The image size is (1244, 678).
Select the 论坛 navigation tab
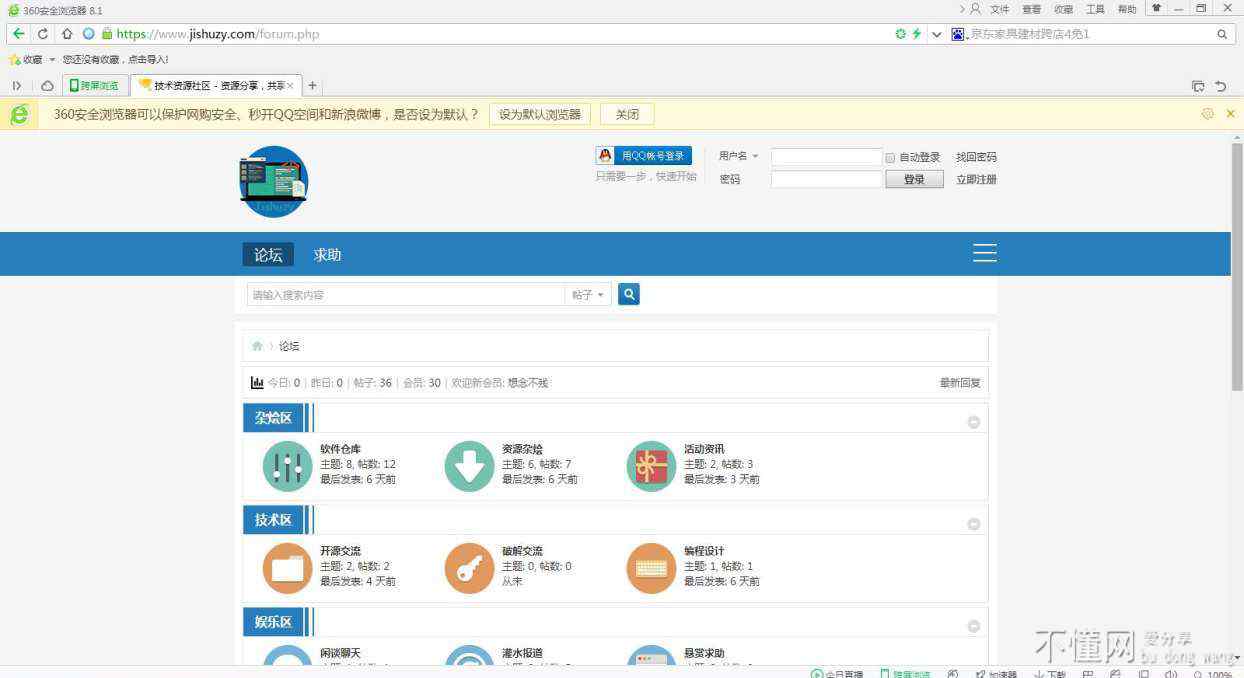pyautogui.click(x=268, y=255)
